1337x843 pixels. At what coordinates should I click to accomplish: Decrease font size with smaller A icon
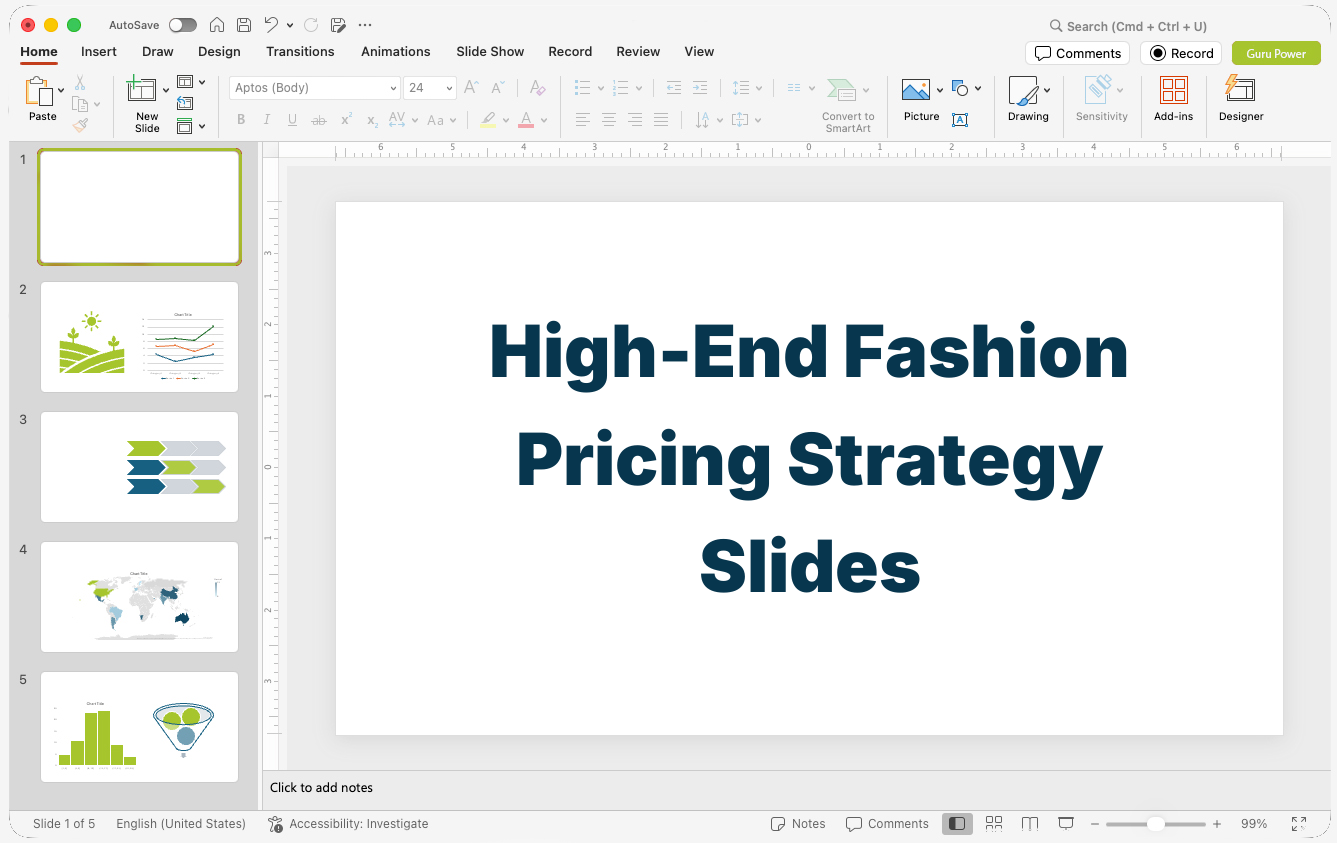(x=497, y=88)
